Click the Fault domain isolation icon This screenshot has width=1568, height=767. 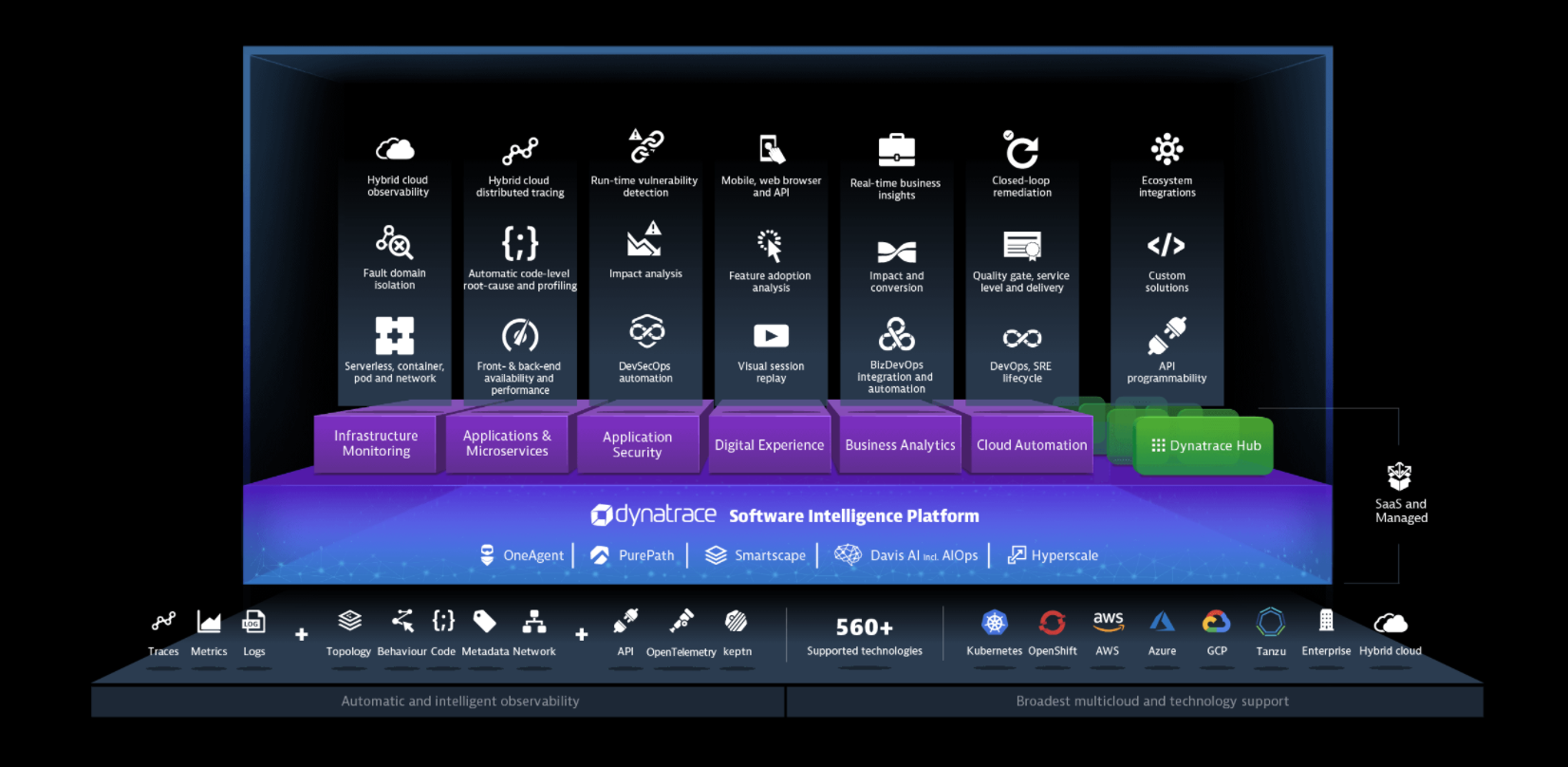(394, 242)
